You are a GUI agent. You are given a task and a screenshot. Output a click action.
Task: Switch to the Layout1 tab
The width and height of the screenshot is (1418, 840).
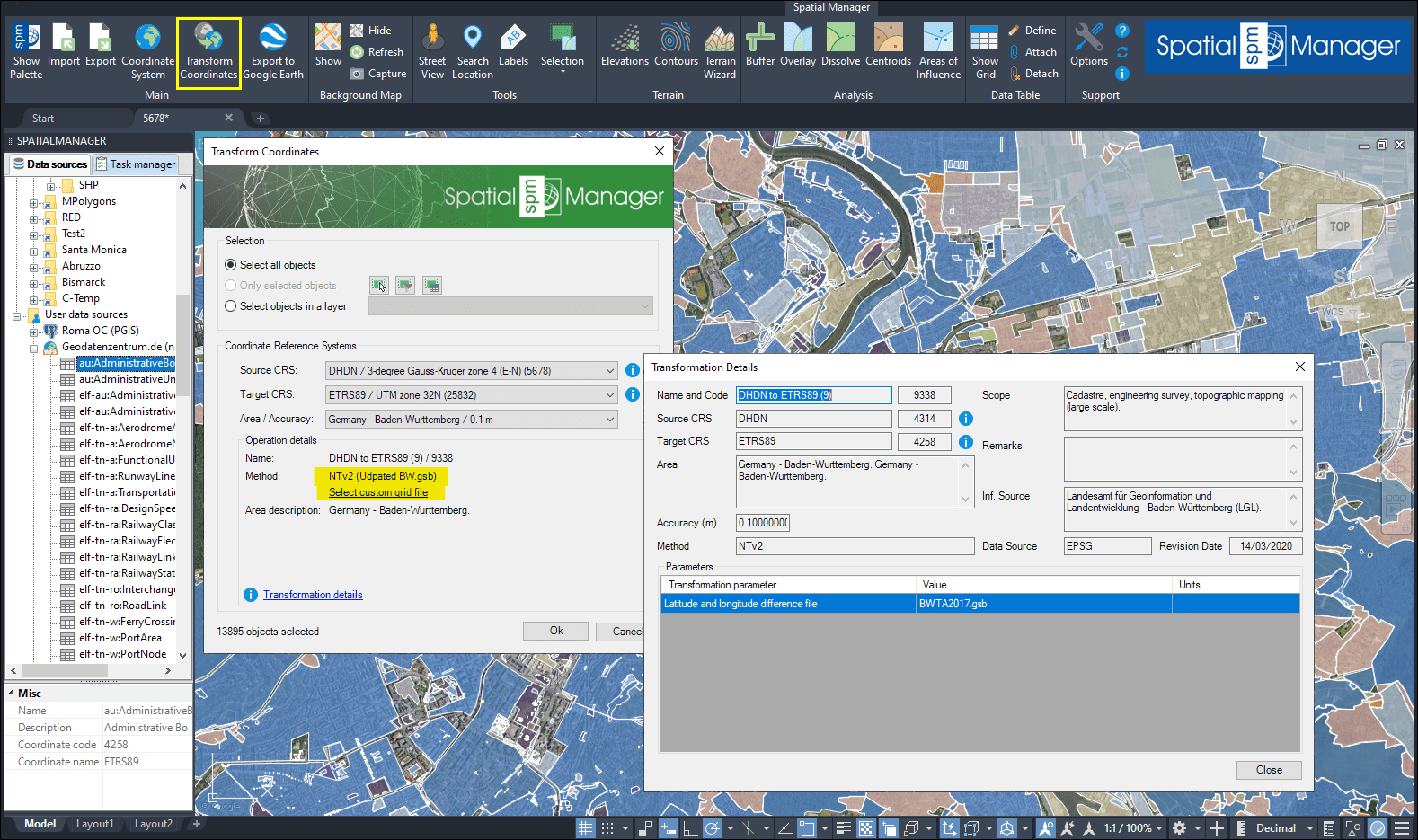(x=94, y=824)
